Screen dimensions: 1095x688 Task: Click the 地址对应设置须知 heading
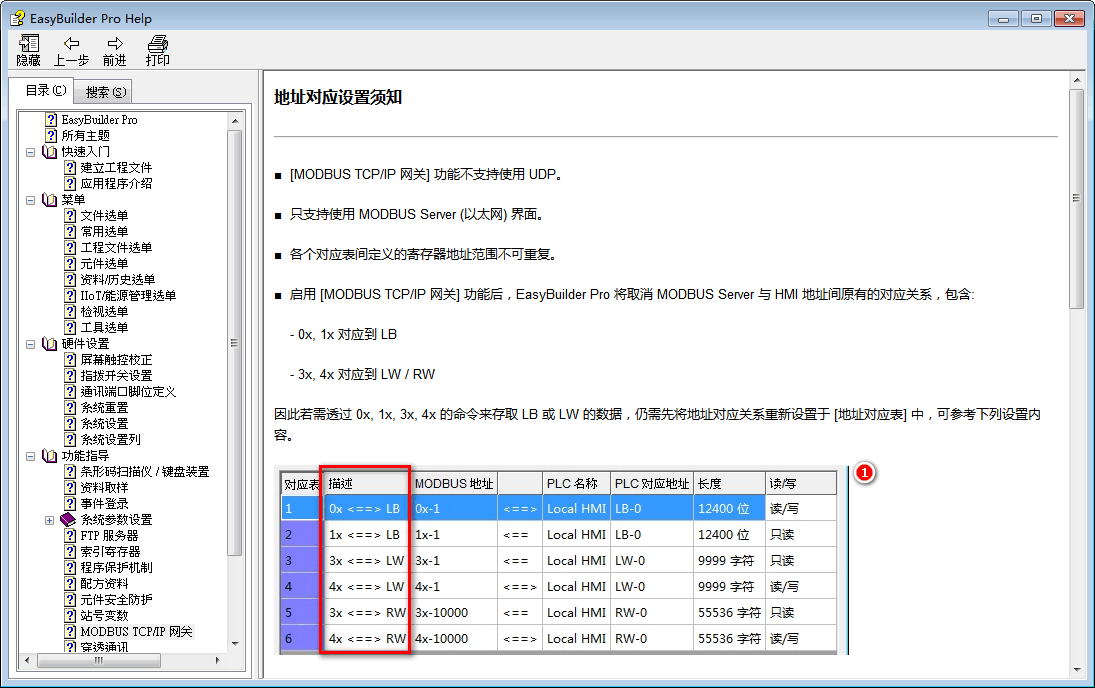pos(338,97)
